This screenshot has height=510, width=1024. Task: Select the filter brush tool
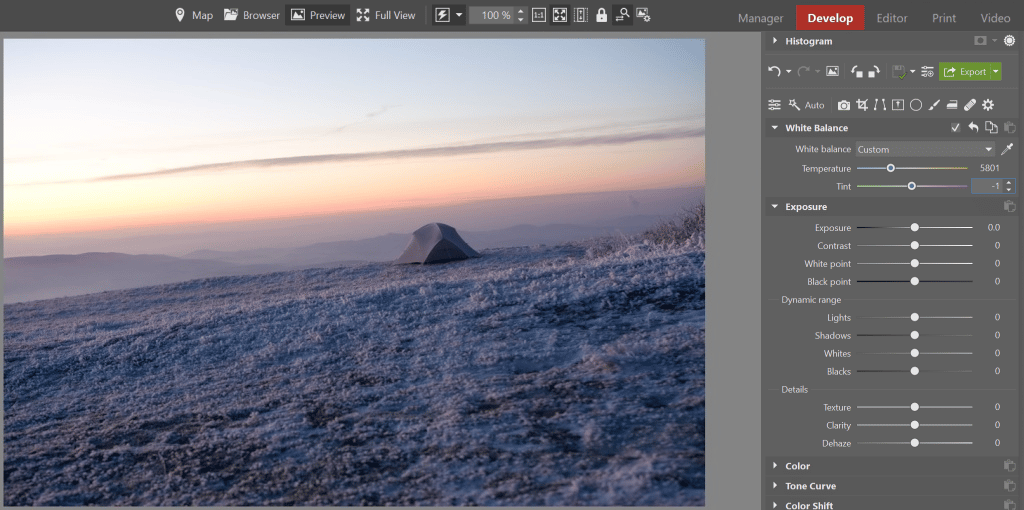[x=933, y=105]
